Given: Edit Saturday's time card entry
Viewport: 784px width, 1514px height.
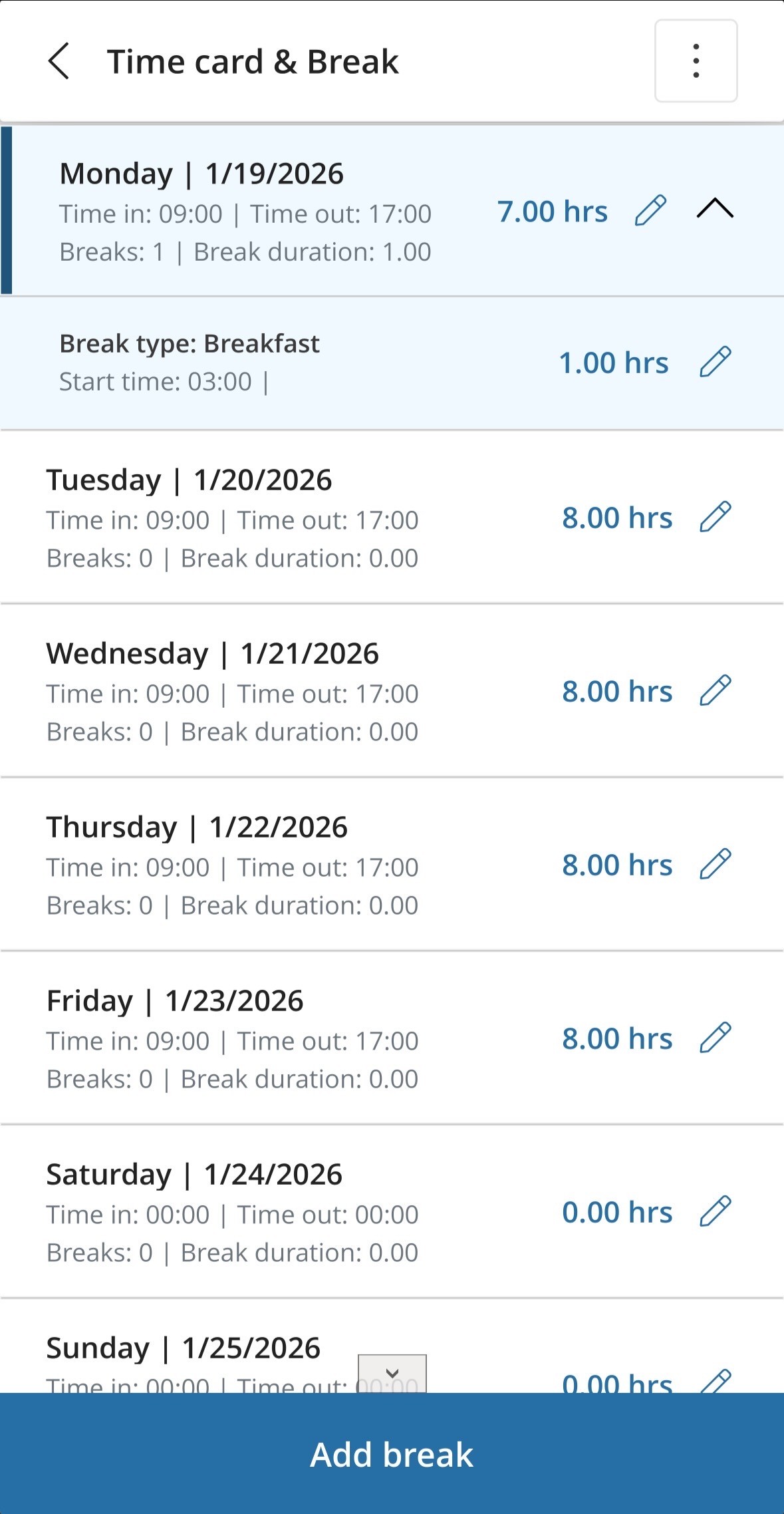Looking at the screenshot, I should [716, 1211].
